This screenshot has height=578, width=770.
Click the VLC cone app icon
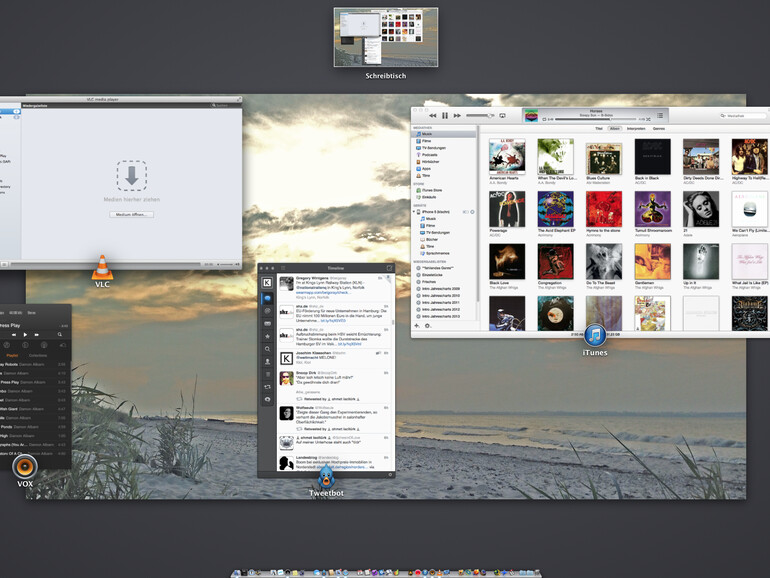click(x=102, y=267)
